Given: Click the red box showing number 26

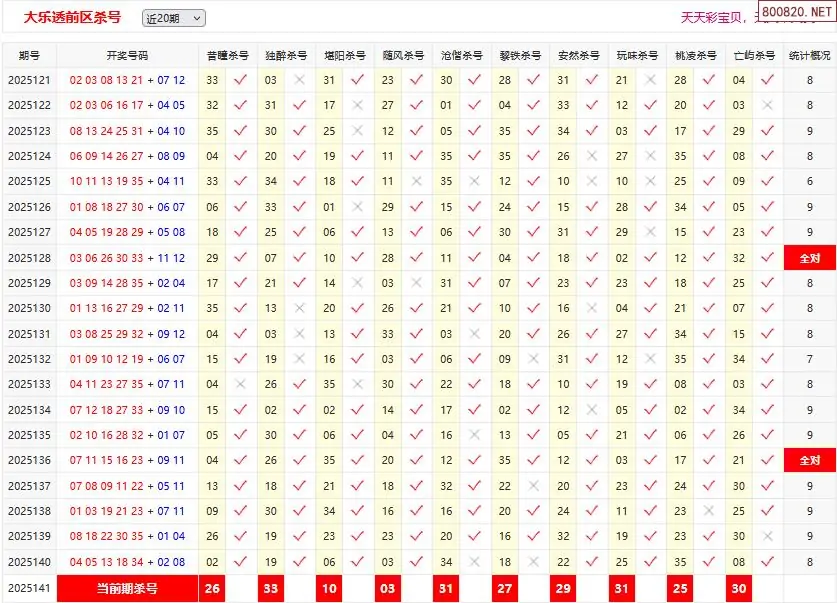Looking at the screenshot, I should click(212, 589).
